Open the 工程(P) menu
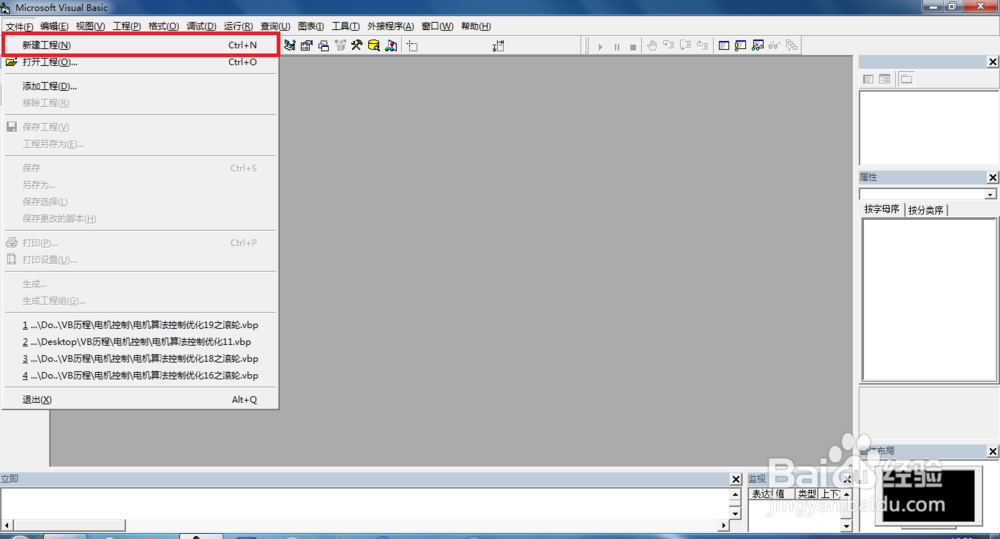The image size is (1000, 539). [126, 26]
